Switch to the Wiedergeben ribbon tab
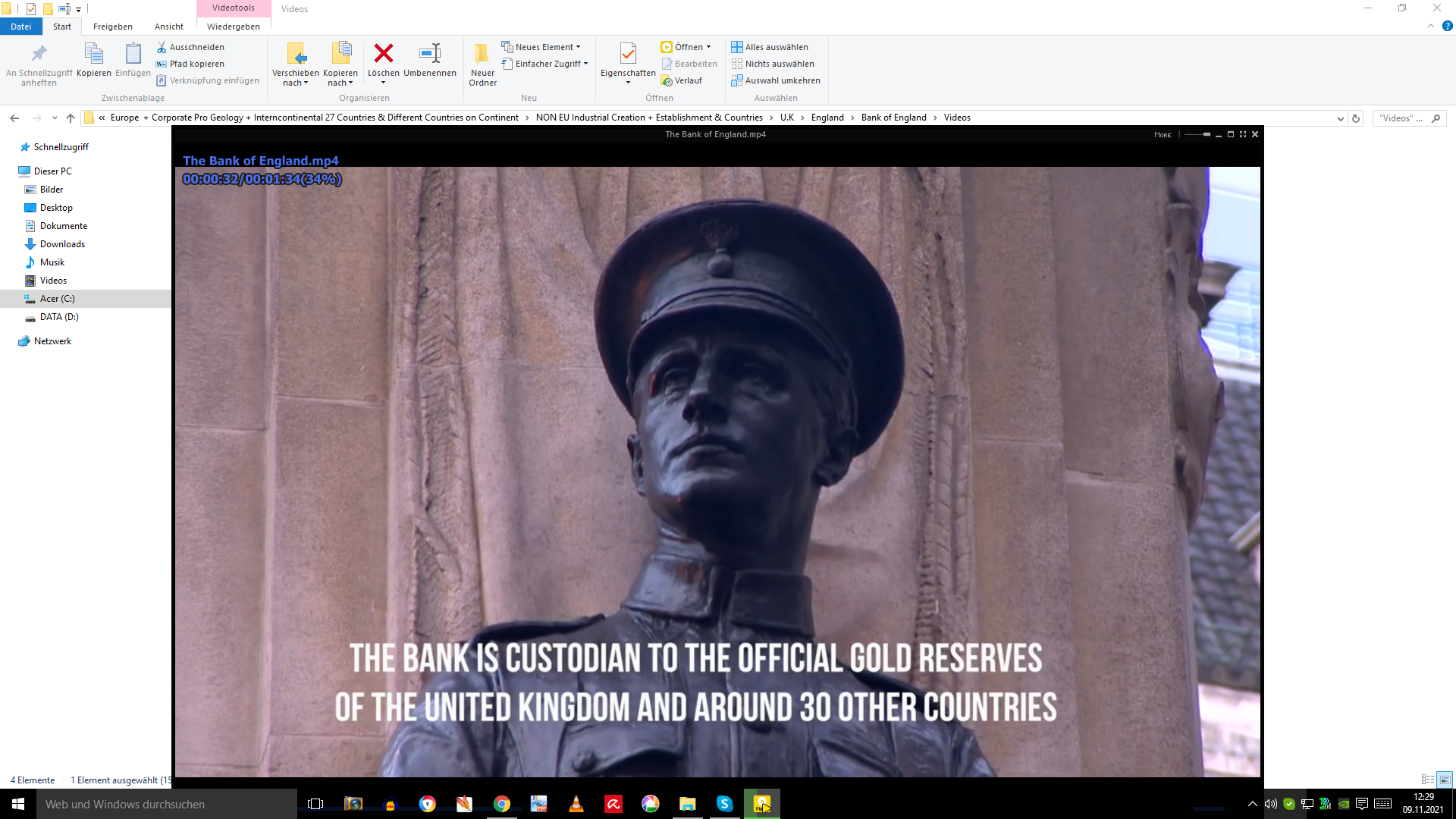The image size is (1456, 819). [x=234, y=27]
